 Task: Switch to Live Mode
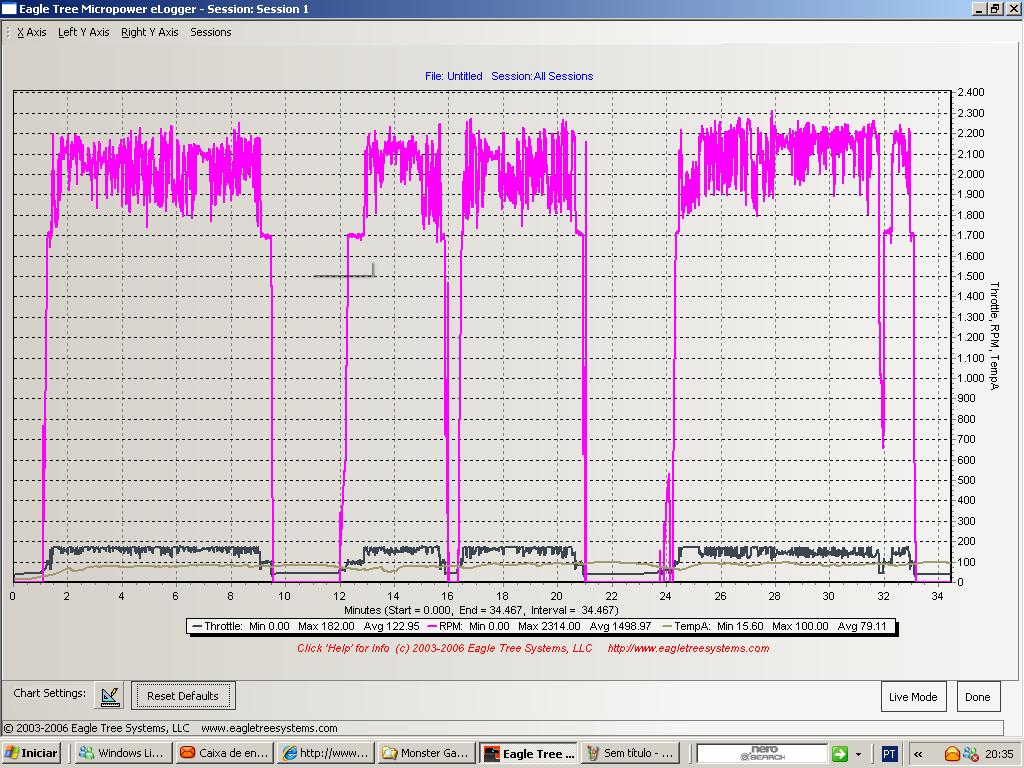point(913,697)
